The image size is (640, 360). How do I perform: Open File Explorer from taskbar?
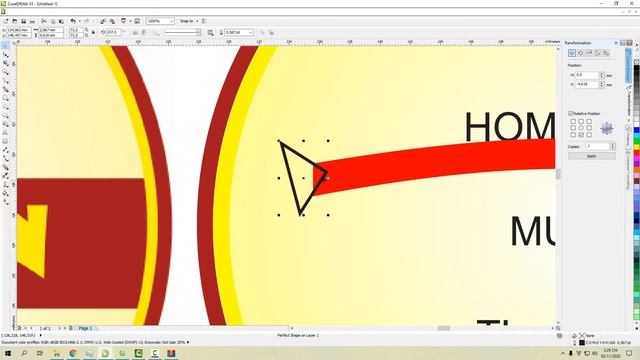point(56,353)
